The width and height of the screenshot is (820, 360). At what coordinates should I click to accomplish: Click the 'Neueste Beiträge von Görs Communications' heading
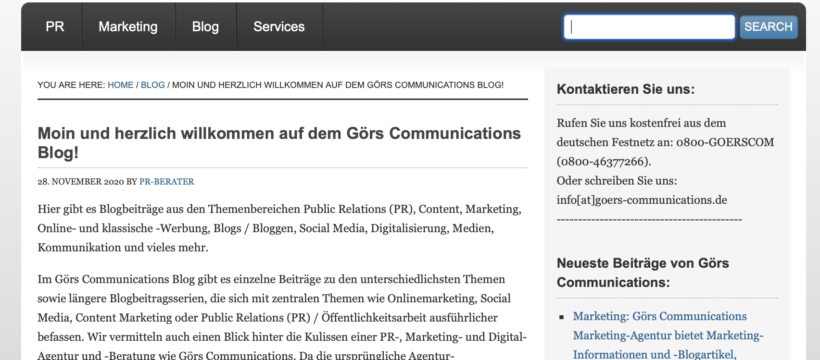[643, 273]
